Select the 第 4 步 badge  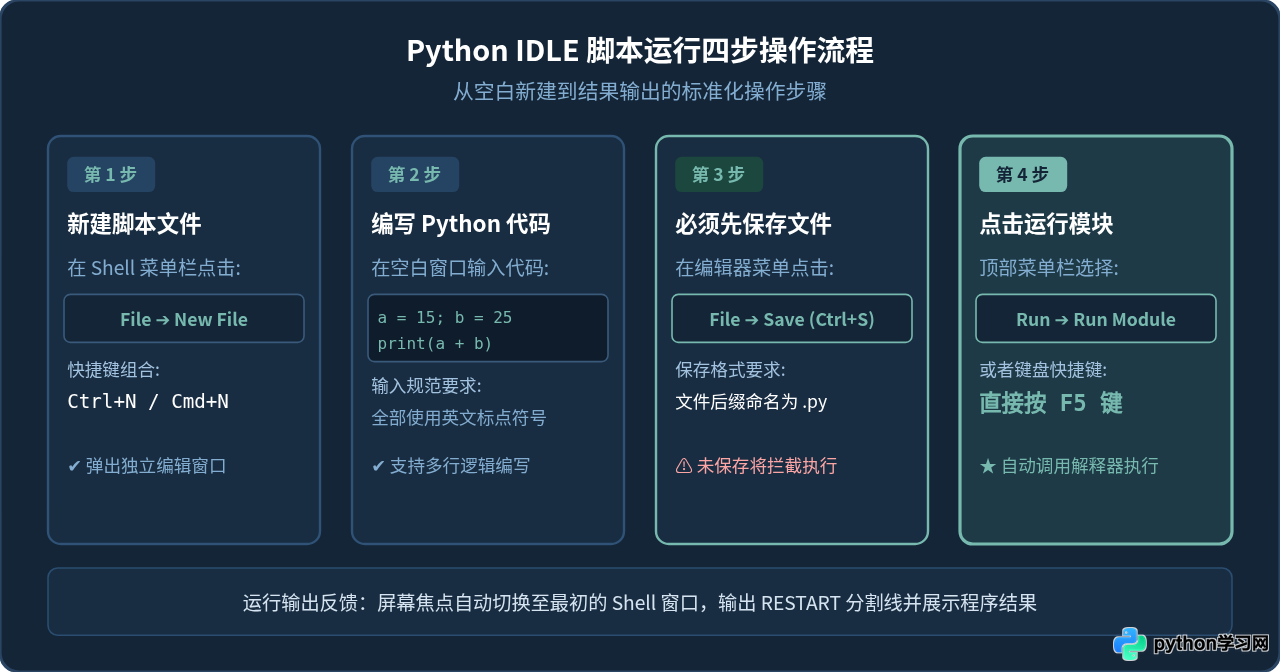pos(1023,174)
